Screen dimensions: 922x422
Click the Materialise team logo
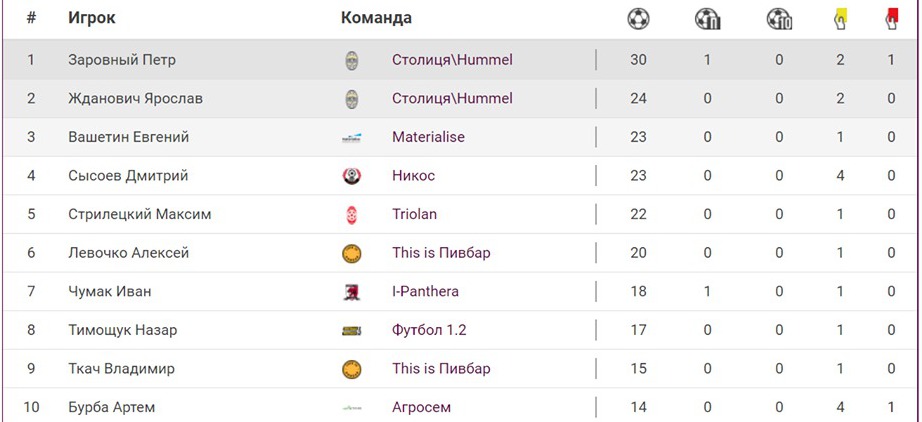click(x=351, y=137)
